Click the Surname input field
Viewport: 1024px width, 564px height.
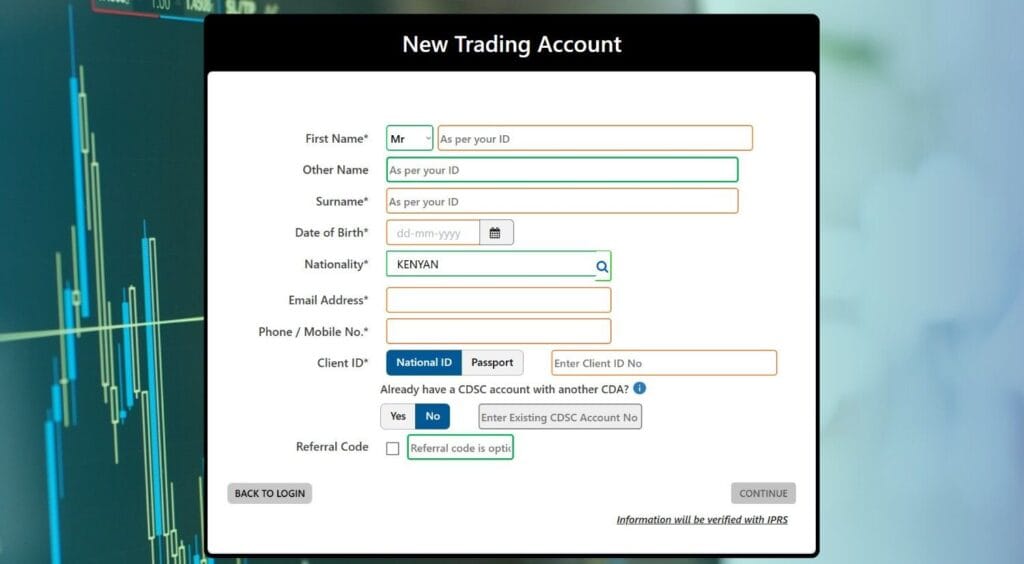tap(562, 201)
